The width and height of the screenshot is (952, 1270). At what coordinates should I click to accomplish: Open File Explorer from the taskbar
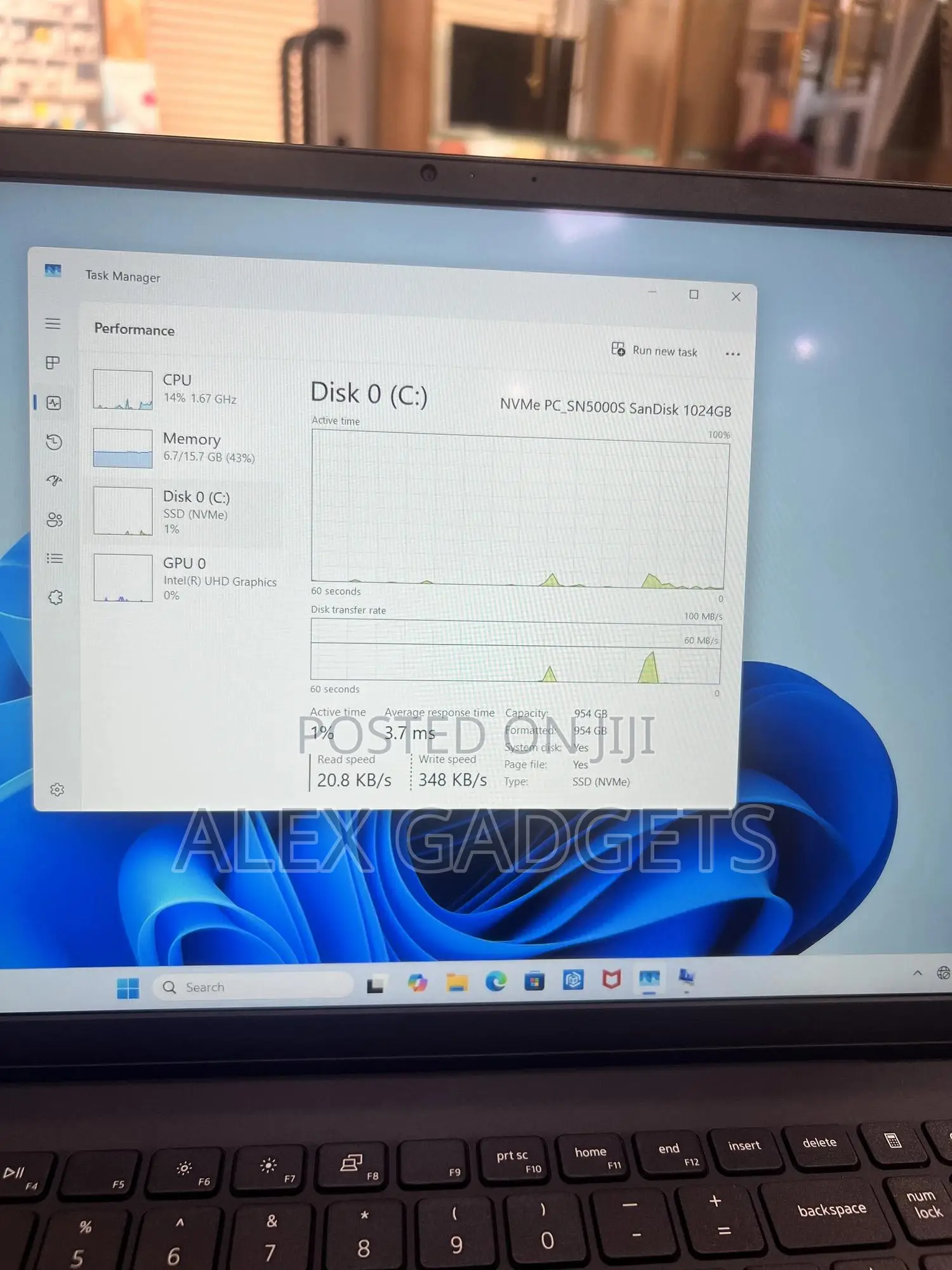(x=456, y=982)
